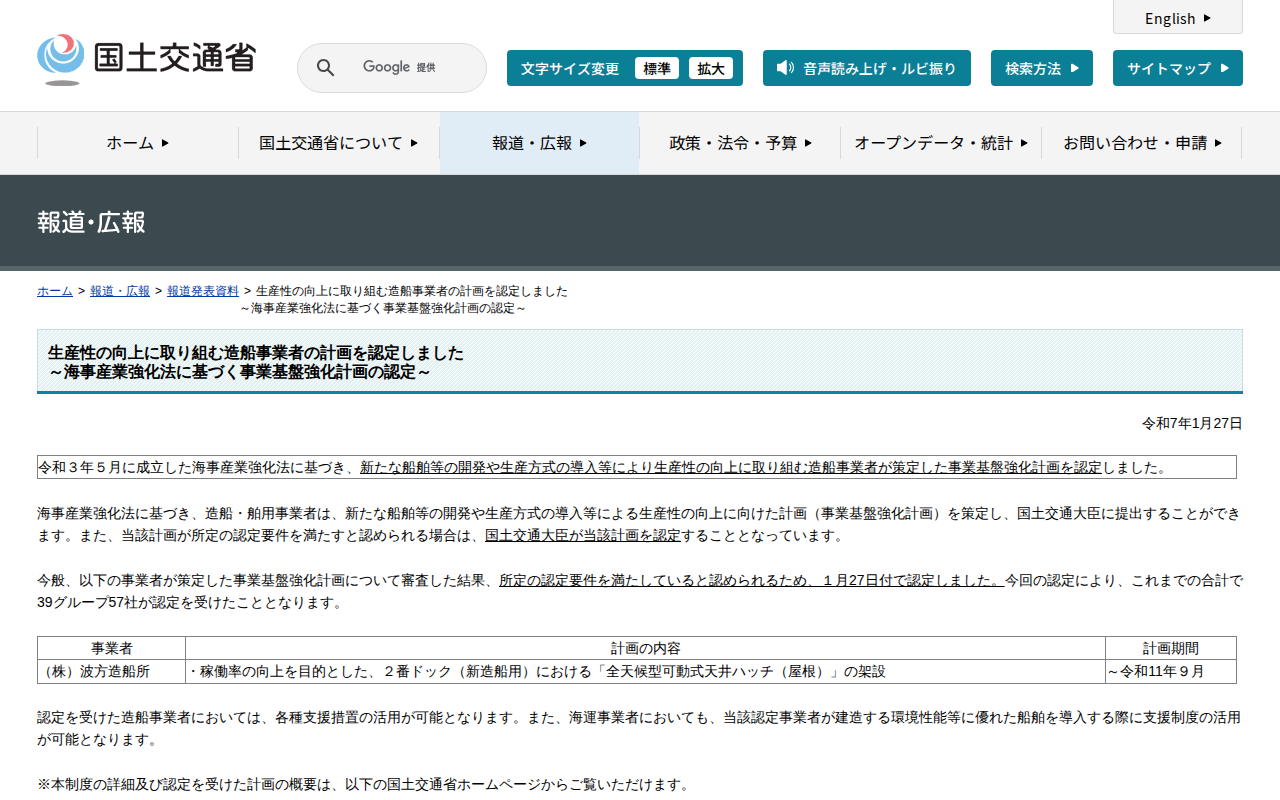Select お問い合わせ・申請 menu item

1141,143
